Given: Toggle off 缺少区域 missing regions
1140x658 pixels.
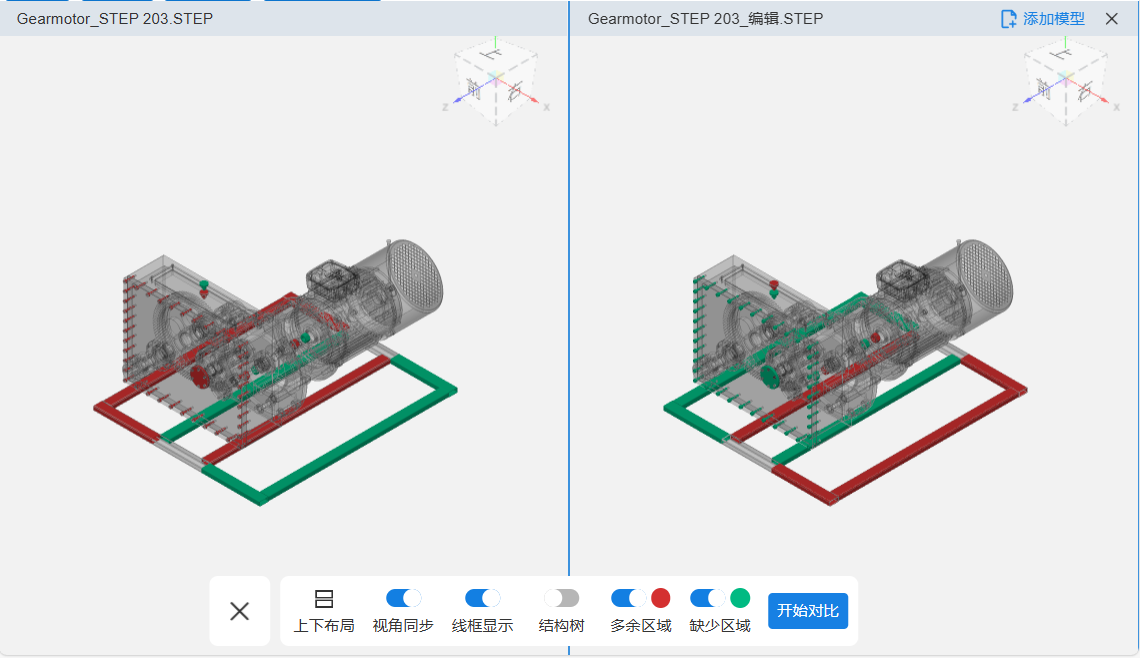Looking at the screenshot, I should point(707,598).
